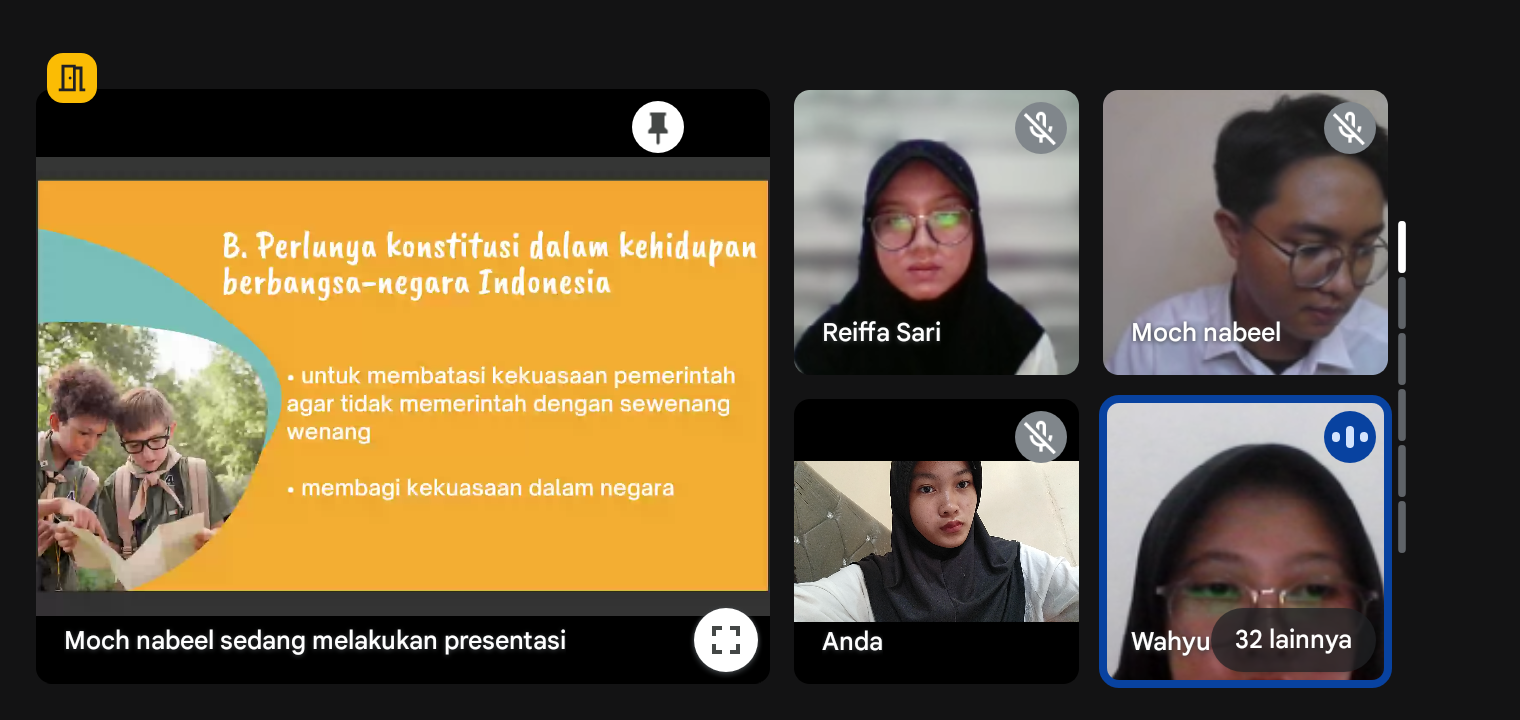Click the muted mic icon on Reiffa Sari's tile
1520x720 pixels.
pos(1040,128)
